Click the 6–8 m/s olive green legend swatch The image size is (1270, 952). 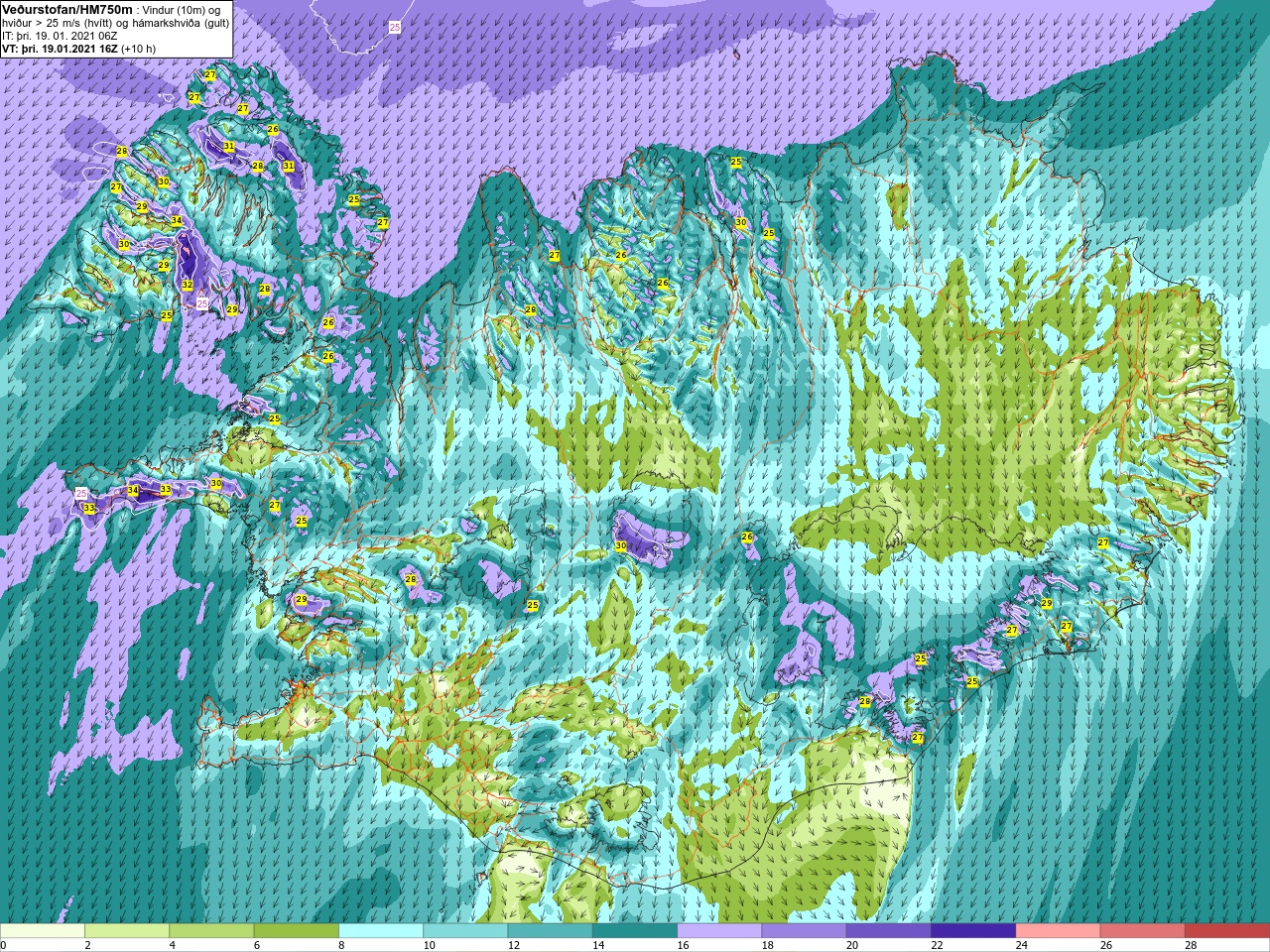click(296, 931)
